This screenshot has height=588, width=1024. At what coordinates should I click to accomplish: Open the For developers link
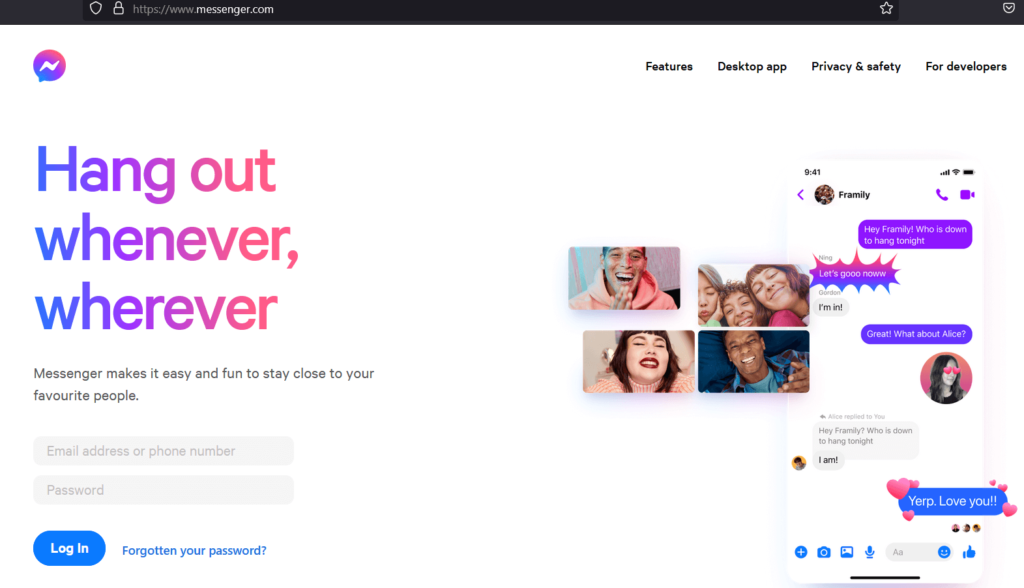click(966, 67)
